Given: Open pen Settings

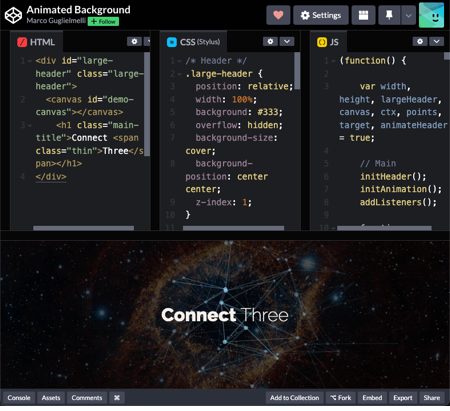Looking at the screenshot, I should click(321, 15).
